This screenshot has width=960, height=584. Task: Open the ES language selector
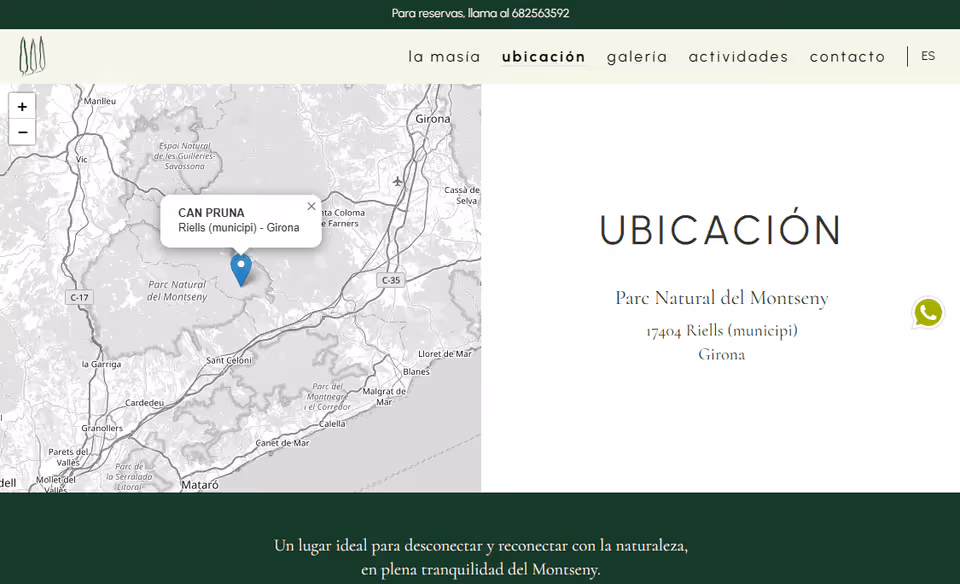click(x=928, y=56)
